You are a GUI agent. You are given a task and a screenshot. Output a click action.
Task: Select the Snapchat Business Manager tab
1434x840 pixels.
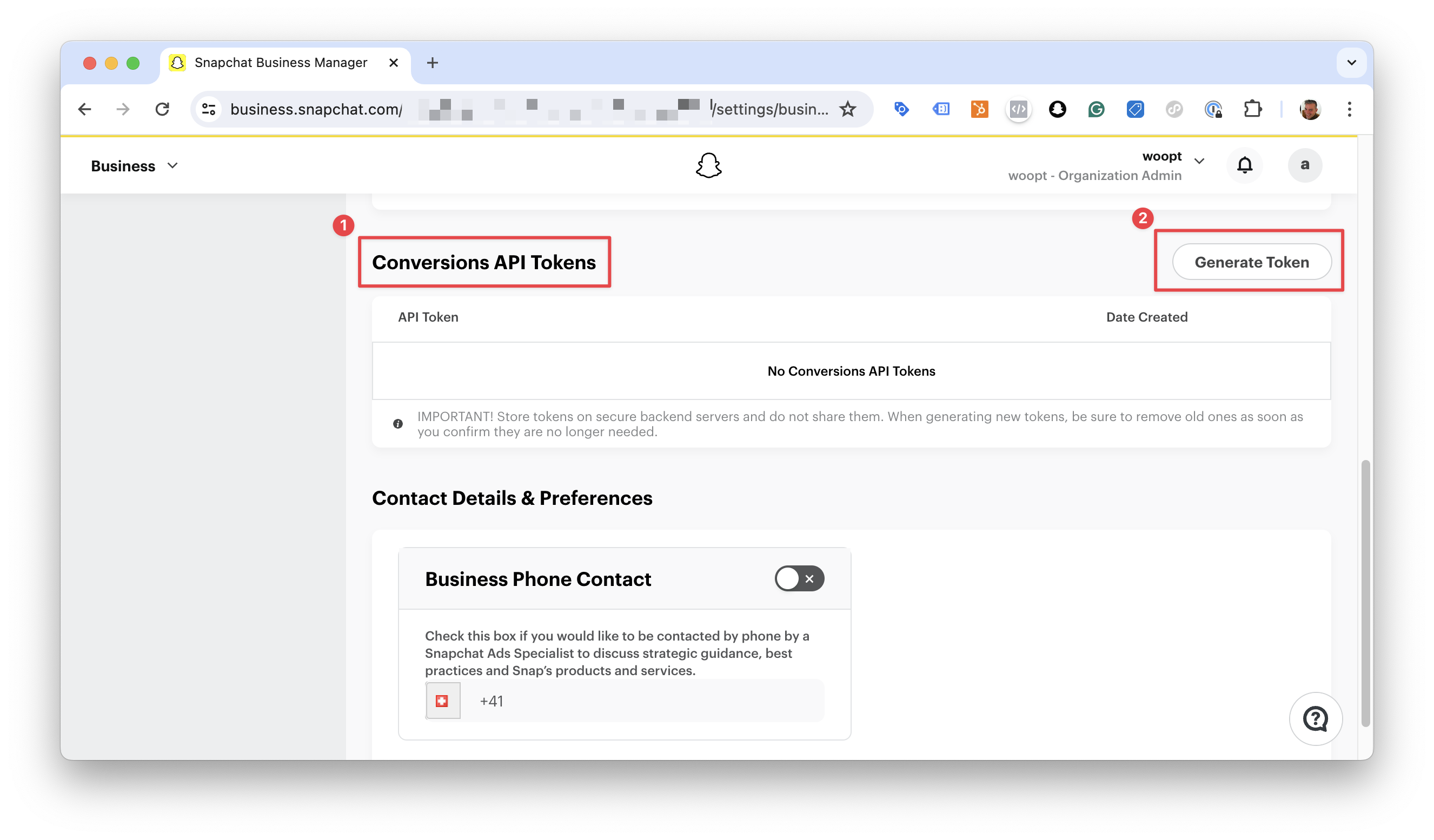pyautogui.click(x=284, y=63)
